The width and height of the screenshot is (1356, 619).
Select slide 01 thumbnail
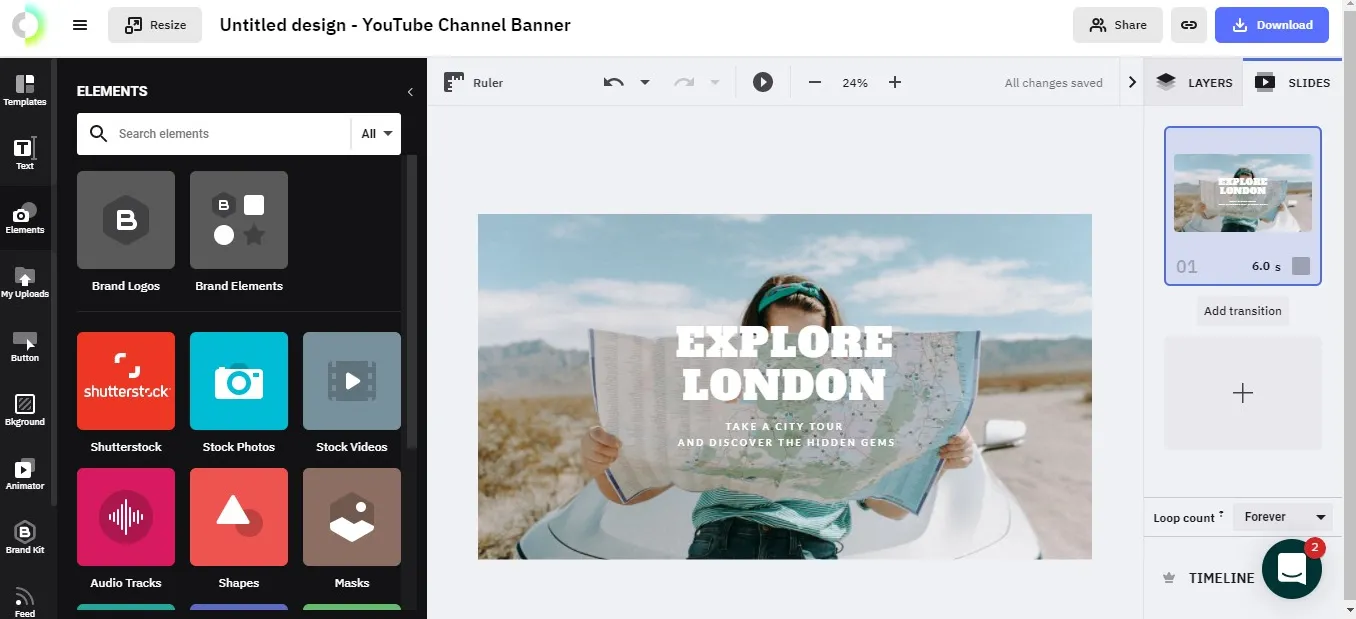pyautogui.click(x=1243, y=206)
